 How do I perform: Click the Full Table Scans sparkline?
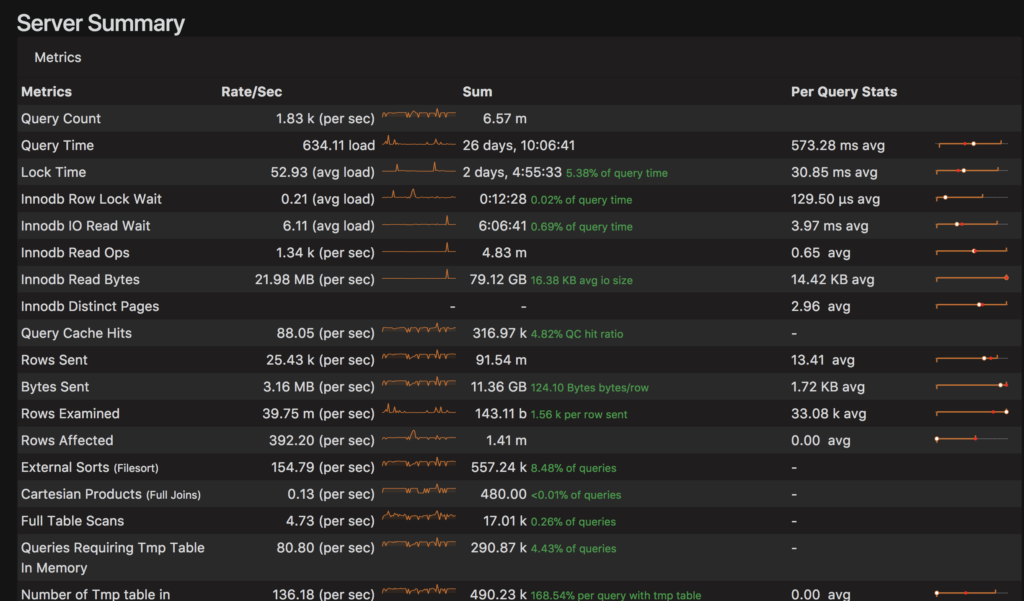pos(419,519)
